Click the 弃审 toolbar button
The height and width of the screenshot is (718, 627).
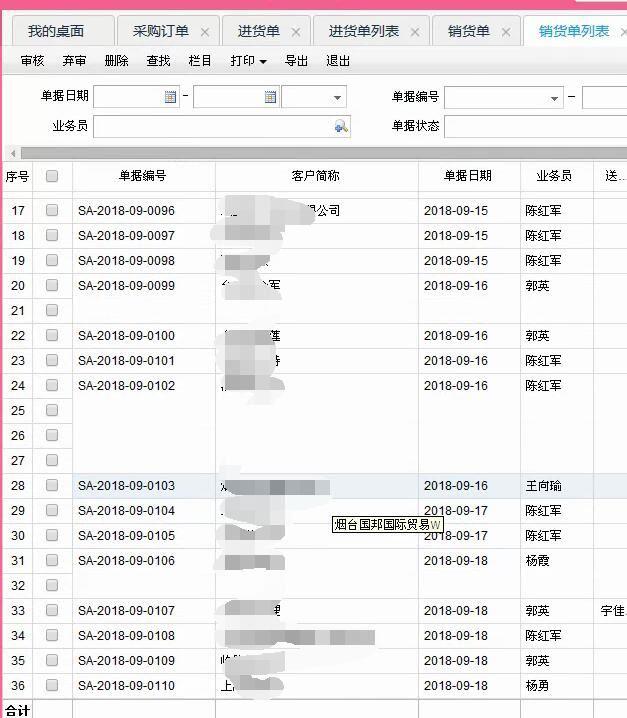[x=74, y=61]
